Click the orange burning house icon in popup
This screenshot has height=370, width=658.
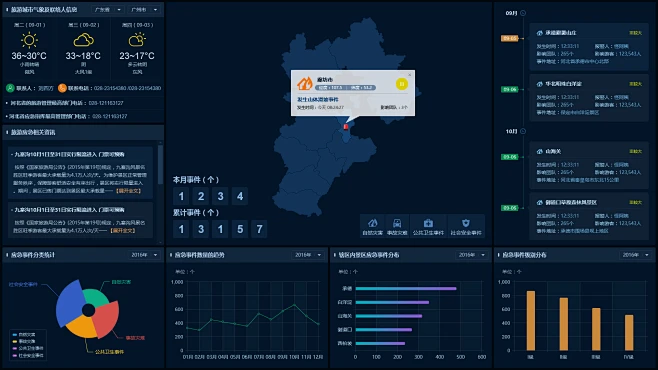pos(305,83)
